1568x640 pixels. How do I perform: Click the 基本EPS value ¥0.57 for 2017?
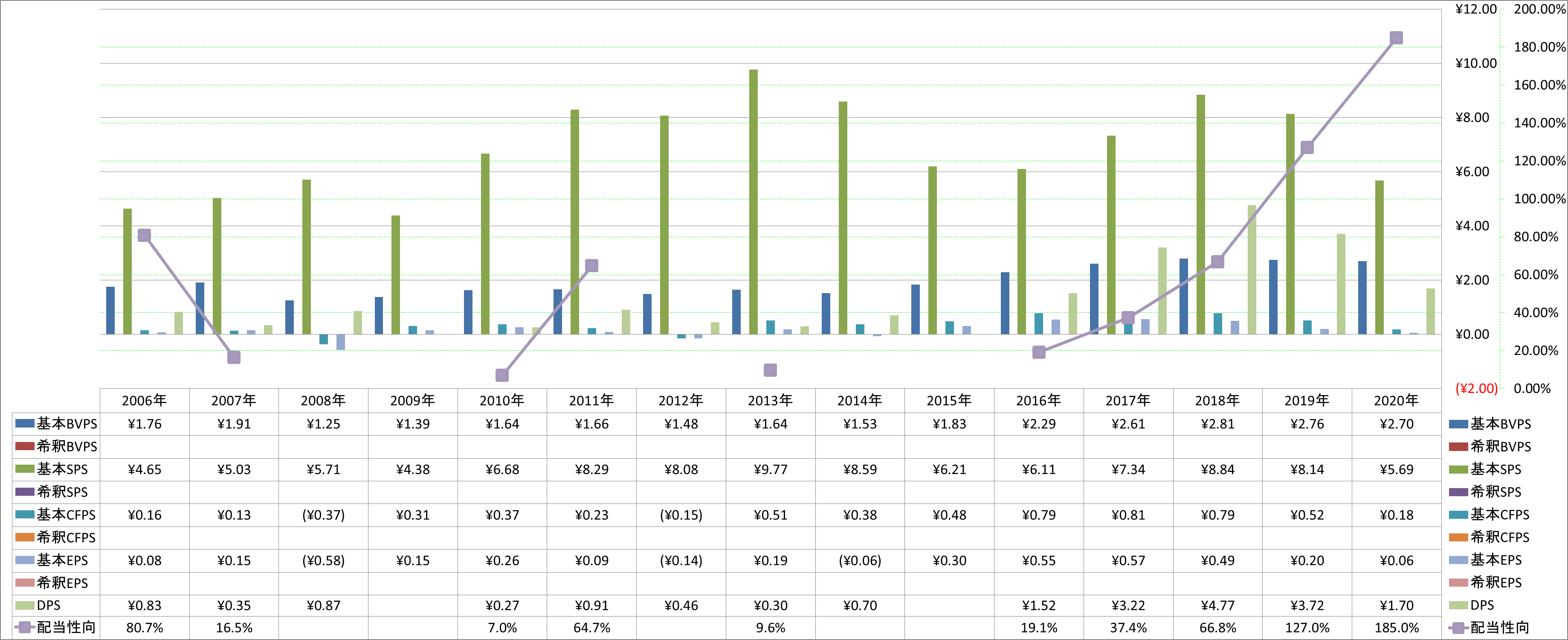tap(1128, 560)
